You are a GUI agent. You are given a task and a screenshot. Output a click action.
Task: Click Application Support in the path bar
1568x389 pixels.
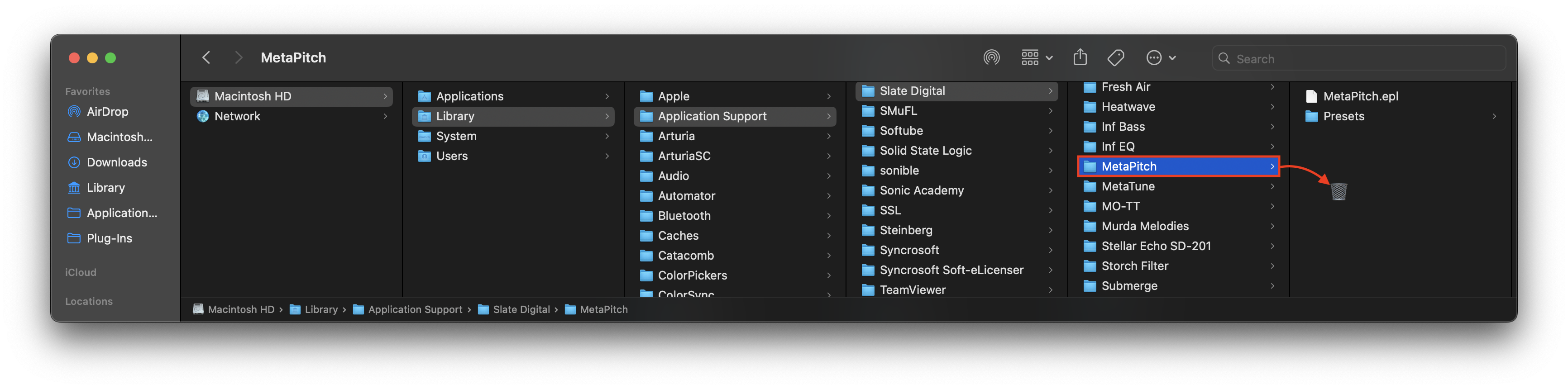pos(408,309)
